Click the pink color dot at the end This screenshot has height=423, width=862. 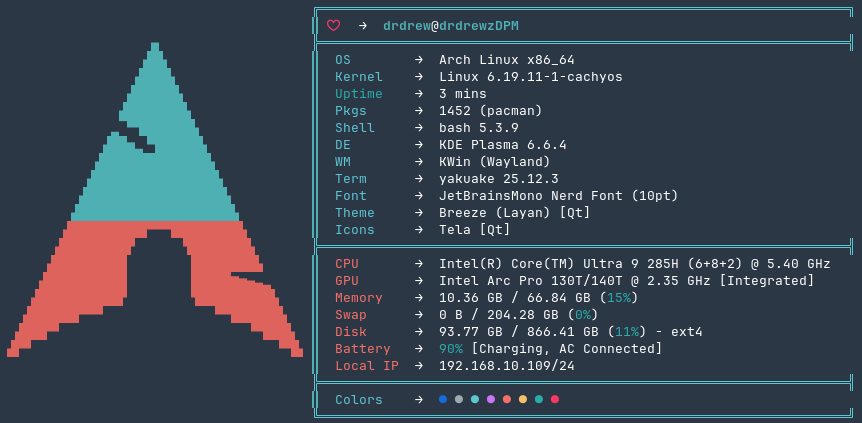pos(555,399)
